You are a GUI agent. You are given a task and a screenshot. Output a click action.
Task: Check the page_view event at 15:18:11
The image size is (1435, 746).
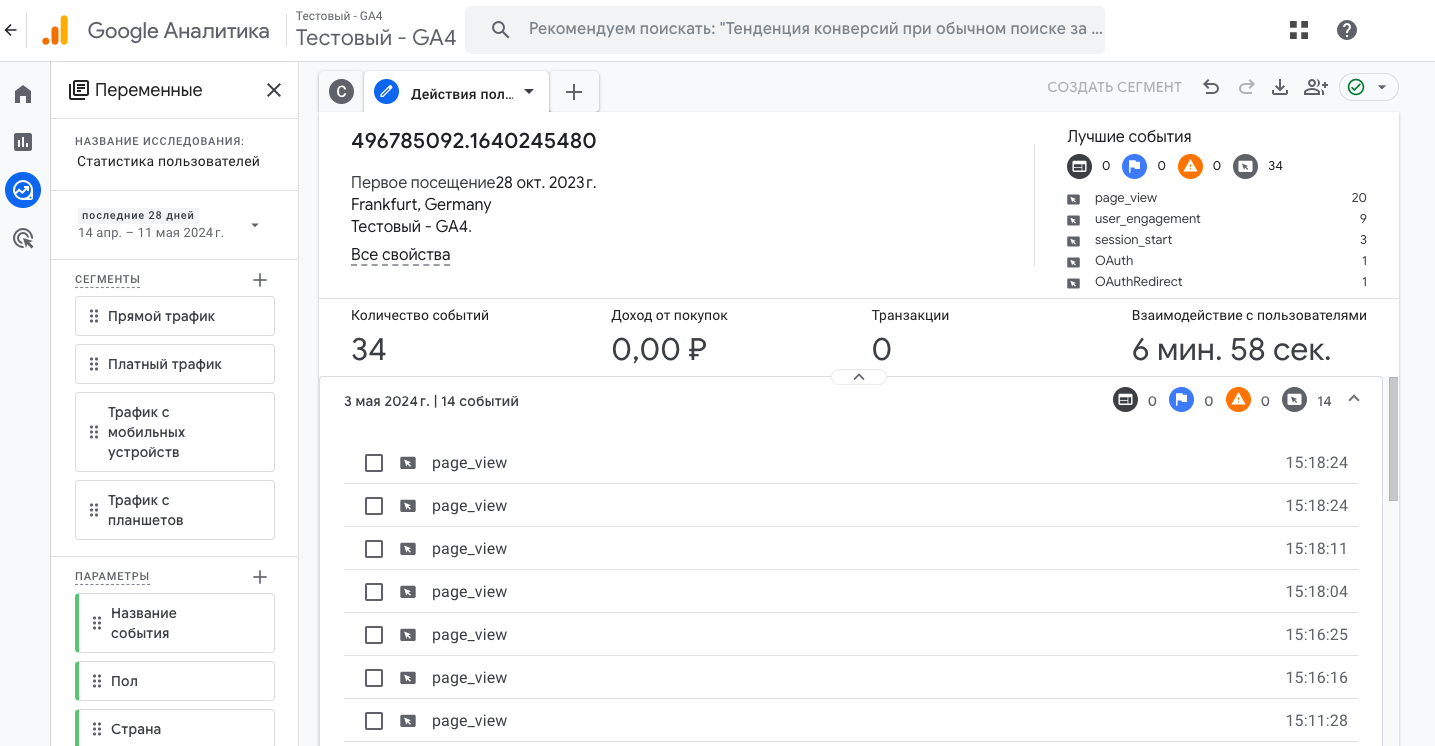pos(374,549)
